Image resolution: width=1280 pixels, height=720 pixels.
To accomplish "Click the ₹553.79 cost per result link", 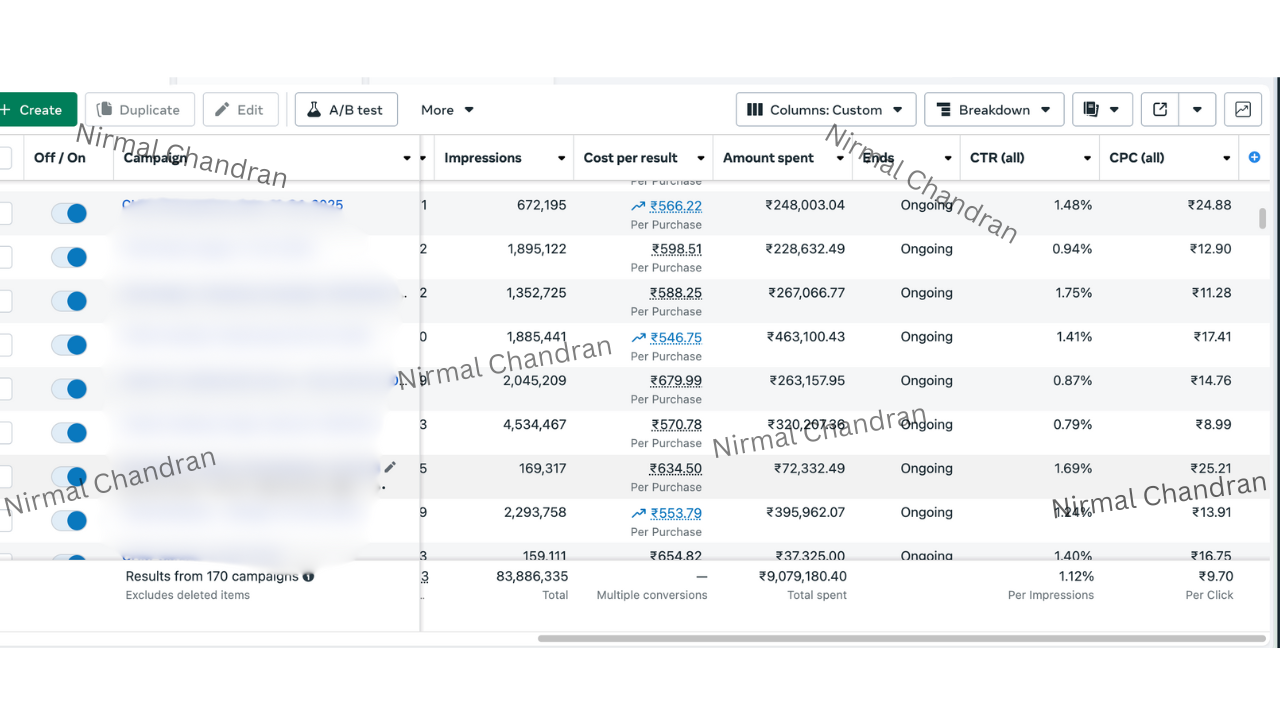I will pos(676,513).
